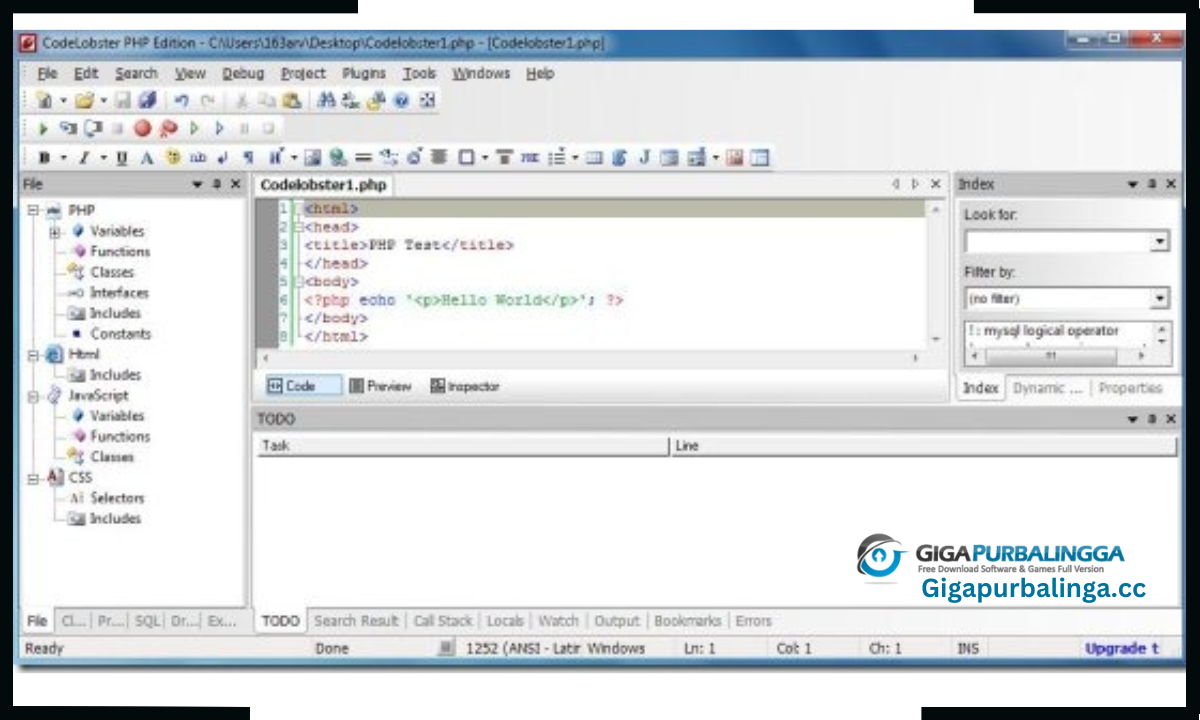Collapse the CSS tree node
Image resolution: width=1200 pixels, height=720 pixels.
coord(34,477)
